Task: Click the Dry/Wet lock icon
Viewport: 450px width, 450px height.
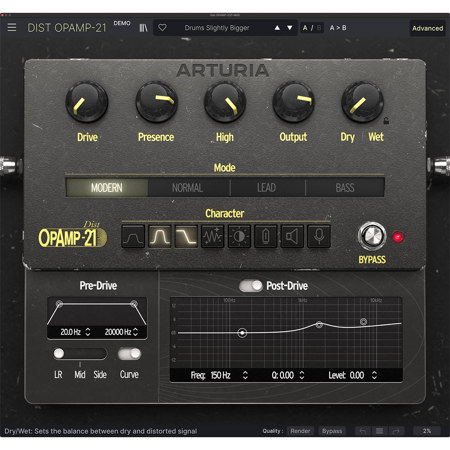Action: [x=386, y=121]
